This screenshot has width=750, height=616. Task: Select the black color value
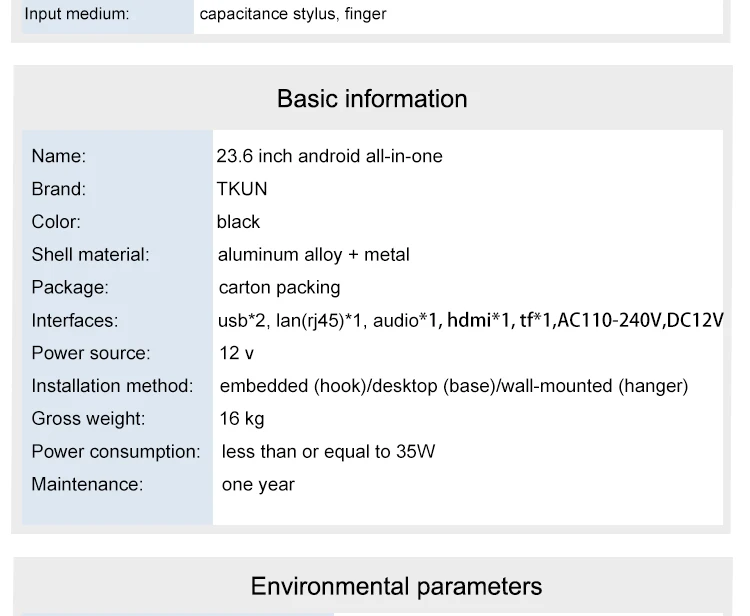(238, 222)
